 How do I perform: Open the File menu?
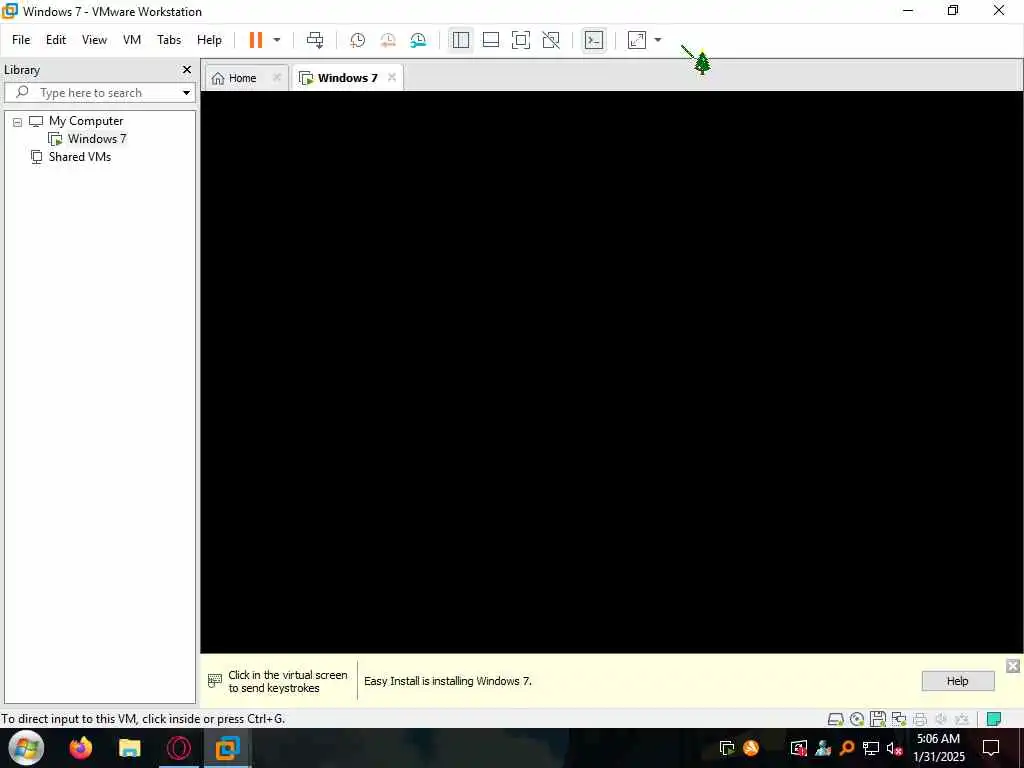pyautogui.click(x=21, y=40)
